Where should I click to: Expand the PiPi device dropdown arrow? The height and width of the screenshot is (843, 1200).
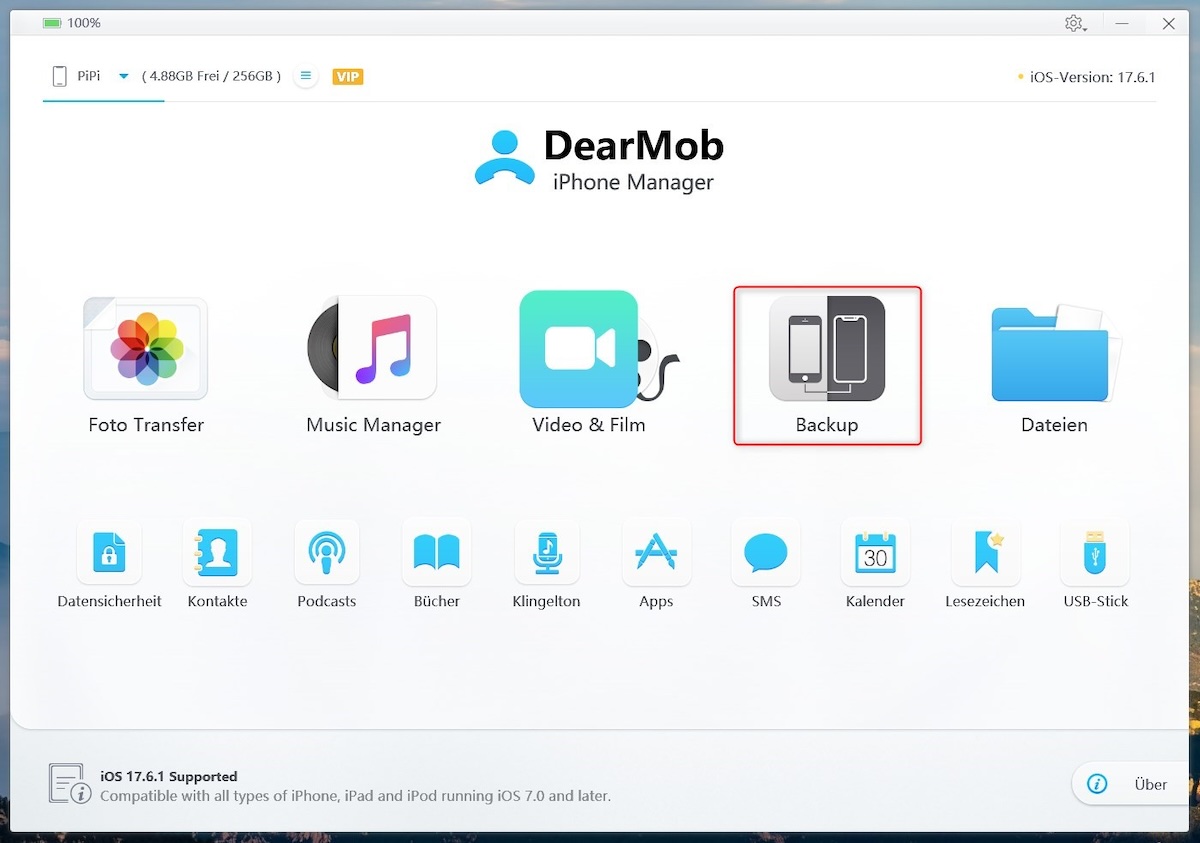point(124,76)
